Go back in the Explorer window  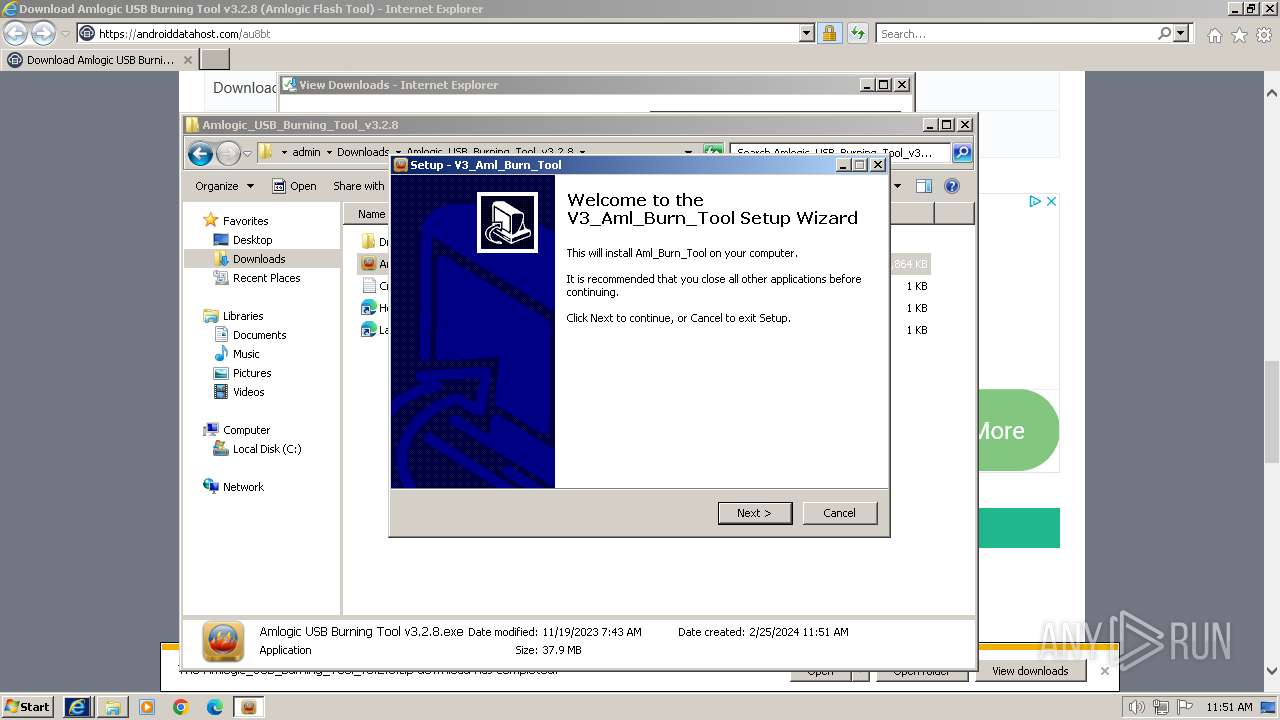point(200,153)
